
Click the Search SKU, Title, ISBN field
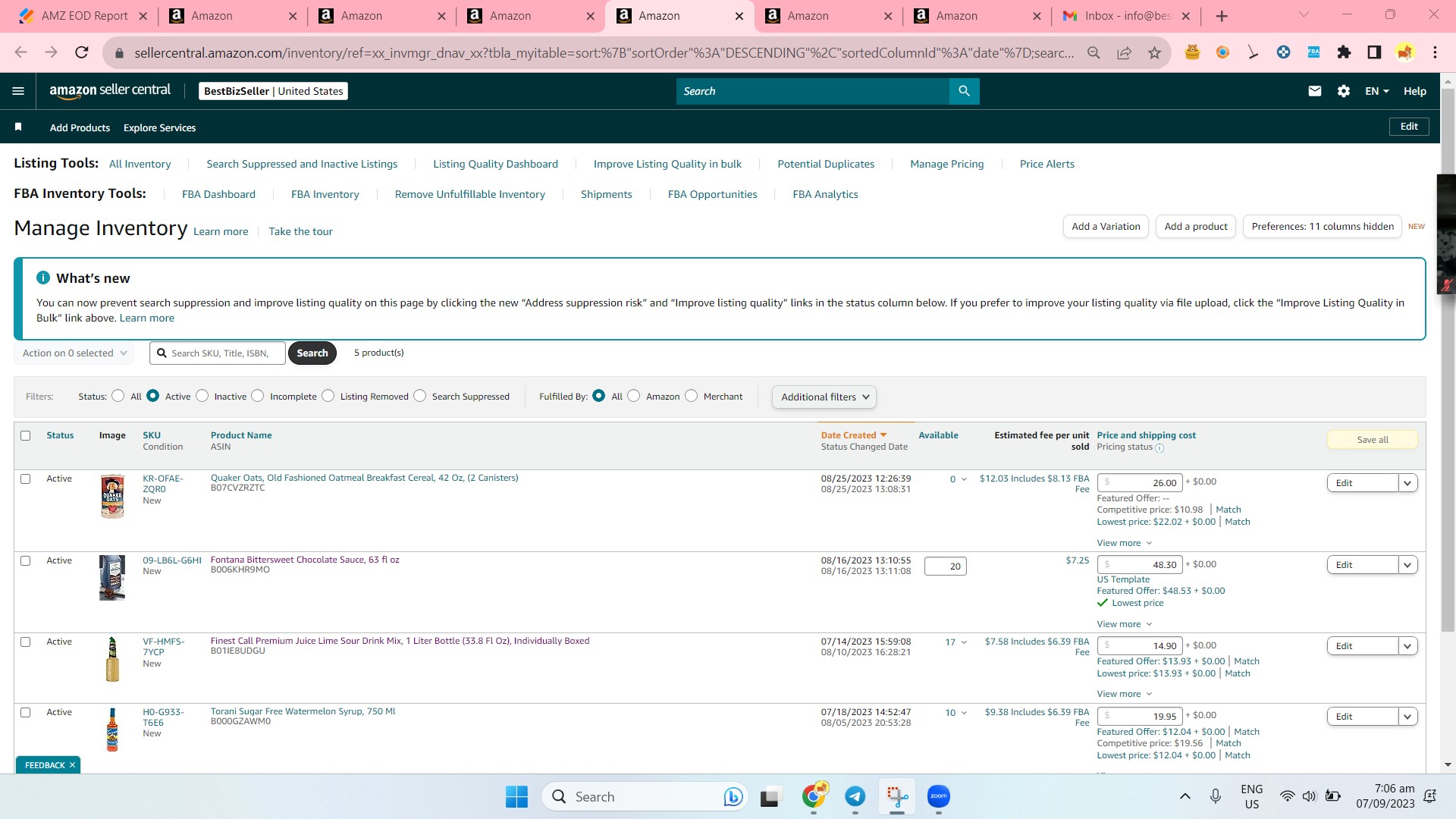click(x=218, y=353)
